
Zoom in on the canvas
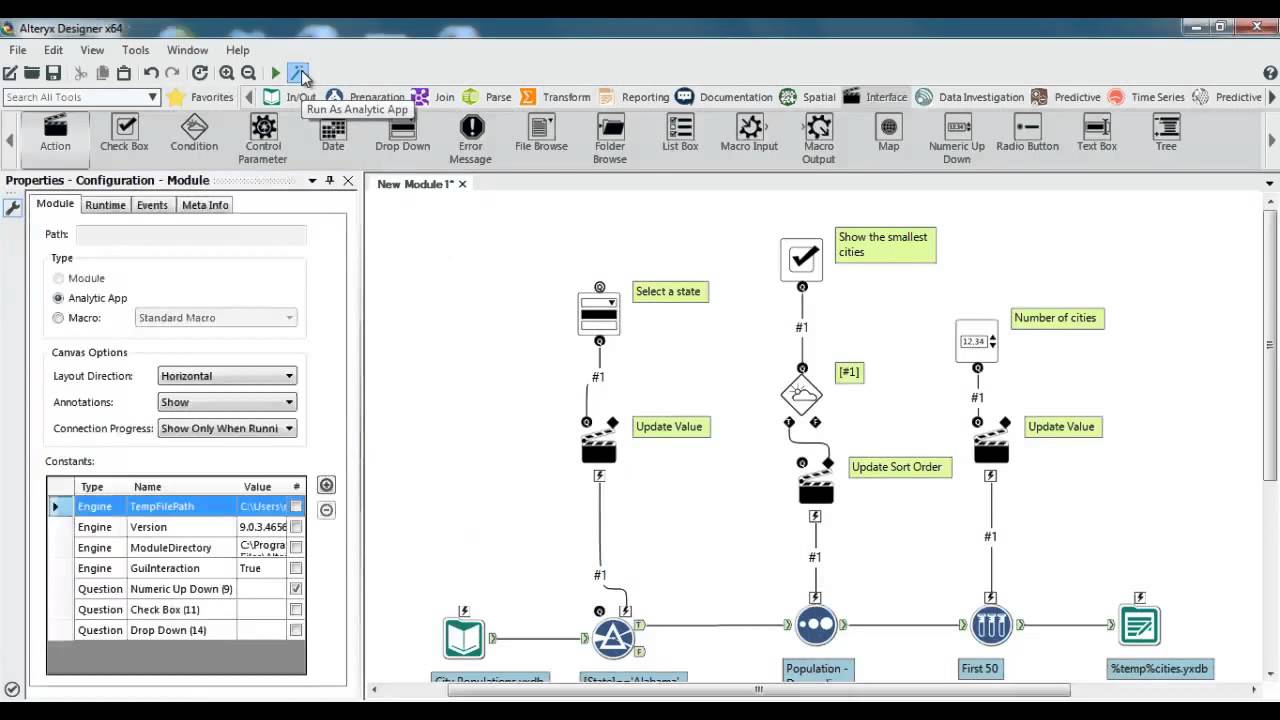tap(227, 73)
